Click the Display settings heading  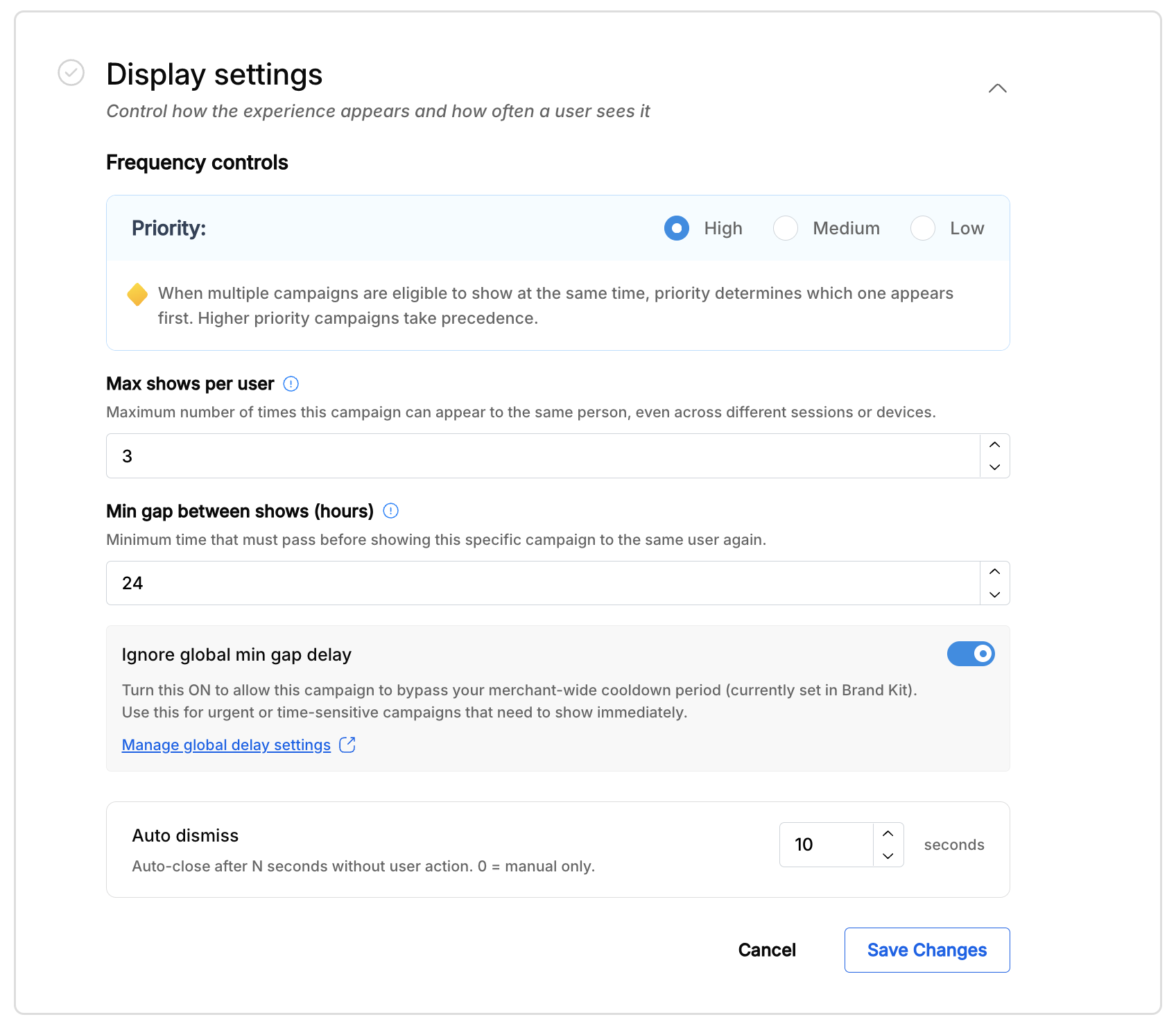coord(214,74)
